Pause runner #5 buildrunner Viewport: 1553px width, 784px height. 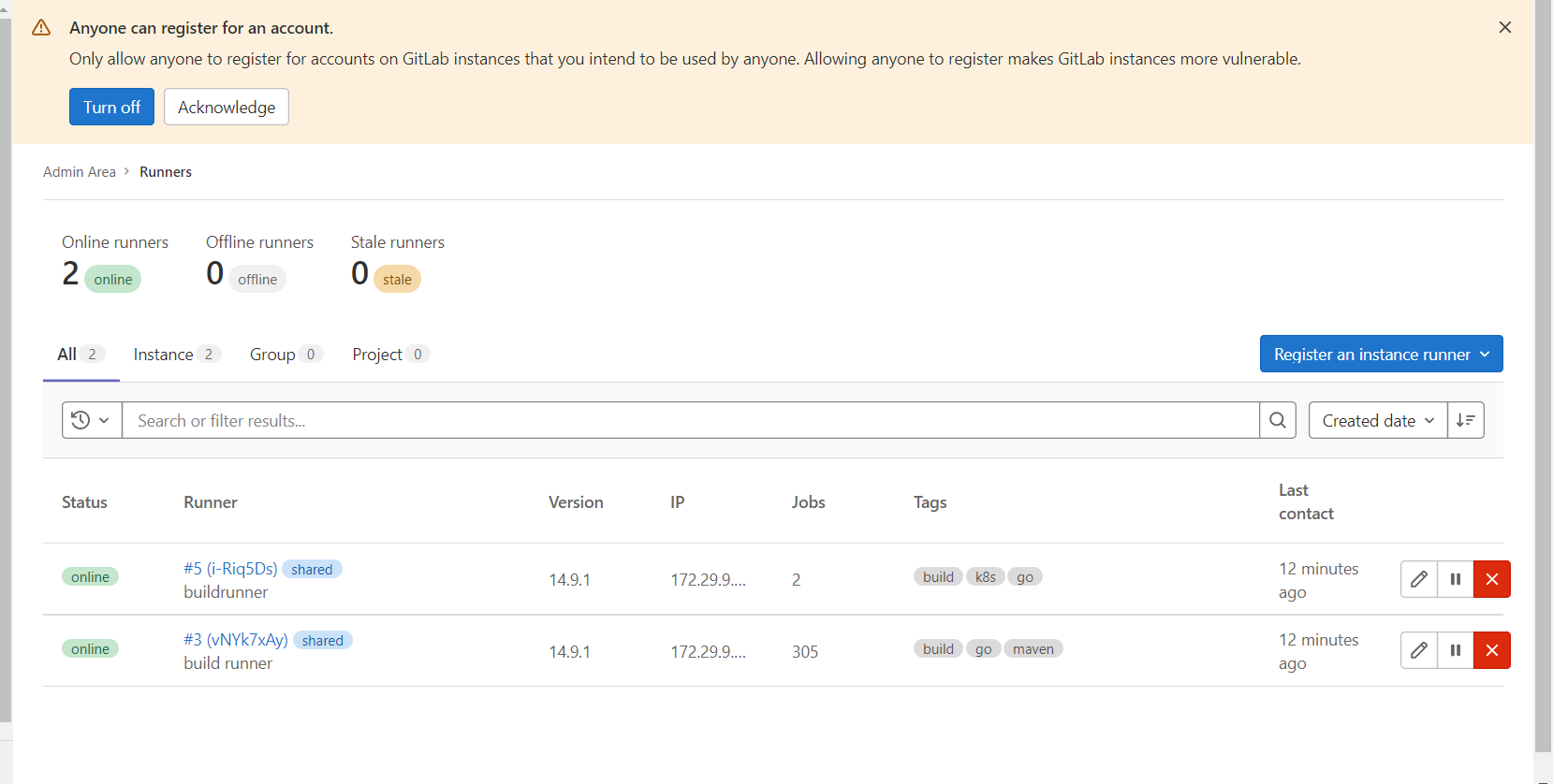tap(1456, 579)
